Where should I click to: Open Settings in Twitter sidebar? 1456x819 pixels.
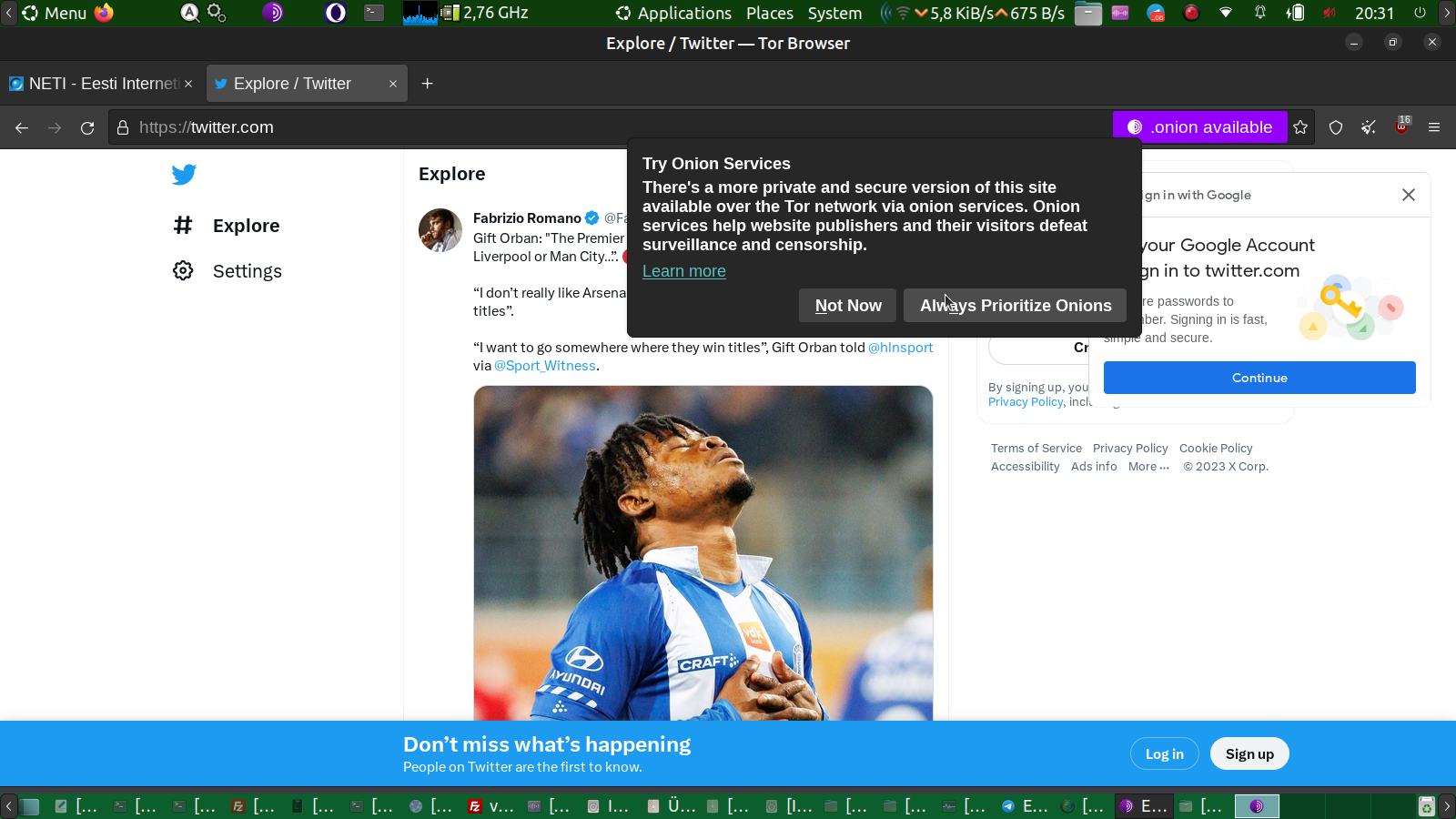227,271
